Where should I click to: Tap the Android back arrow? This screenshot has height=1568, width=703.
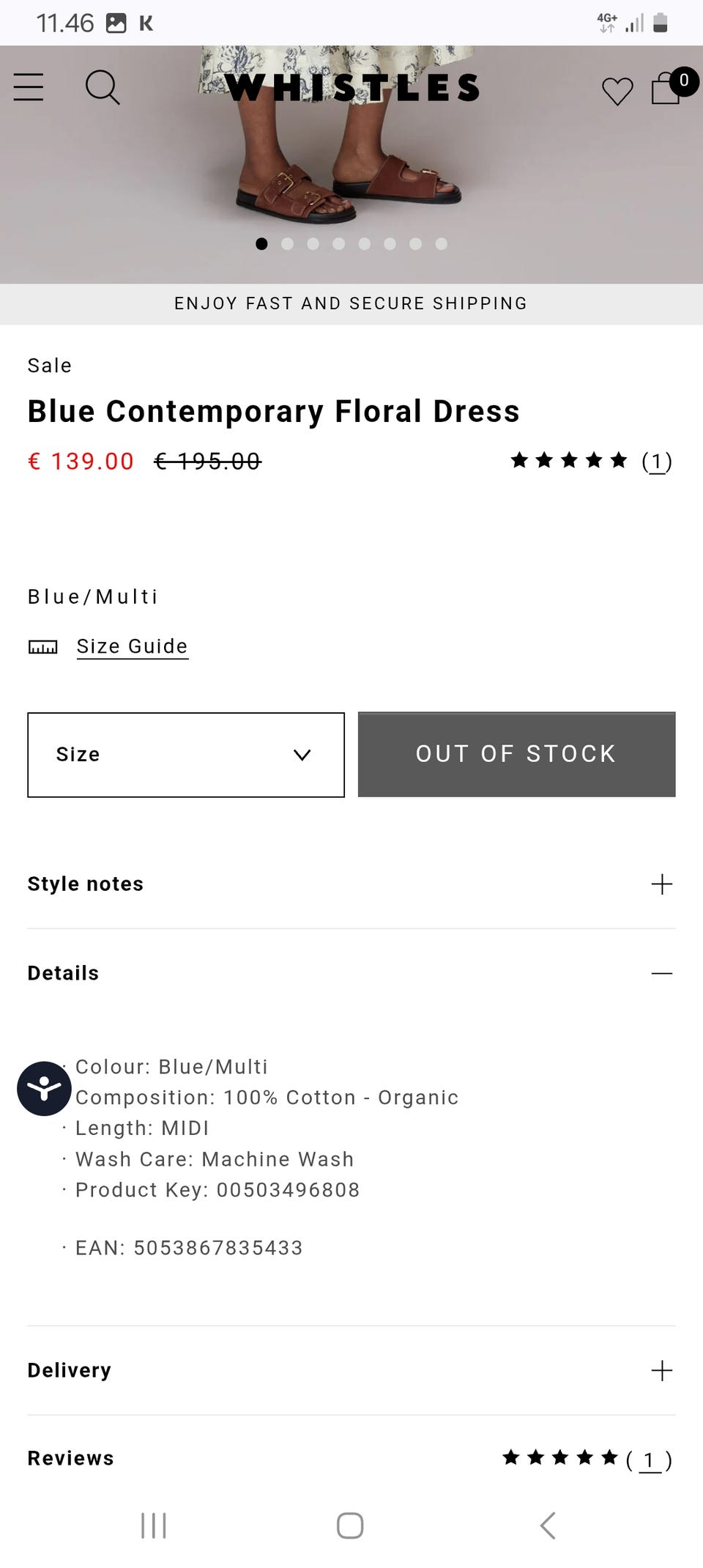[x=548, y=1526]
